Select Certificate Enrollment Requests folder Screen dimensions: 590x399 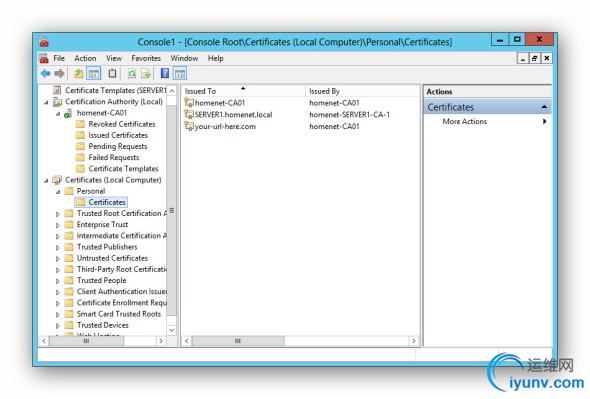122,303
